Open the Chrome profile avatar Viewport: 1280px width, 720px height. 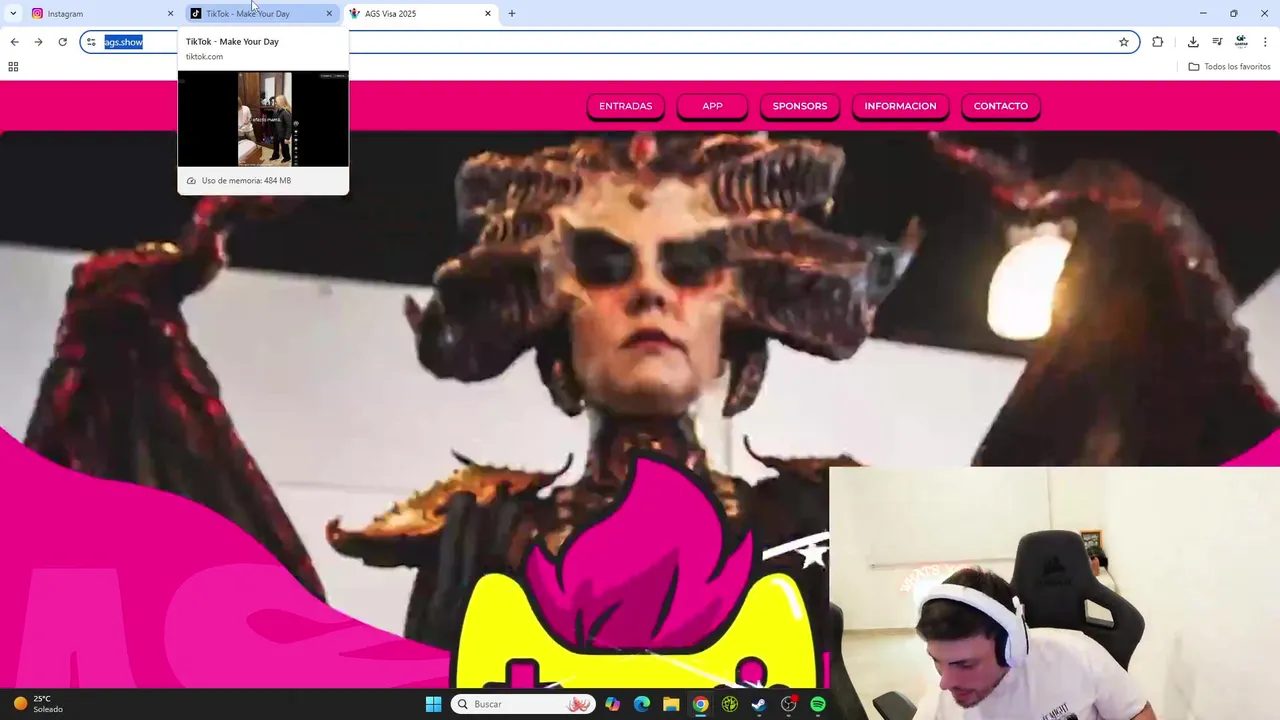click(1241, 42)
